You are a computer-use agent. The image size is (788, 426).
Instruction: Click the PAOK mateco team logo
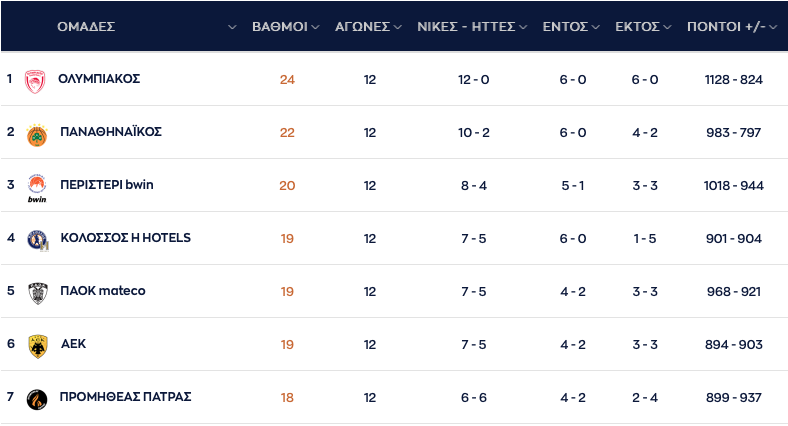click(37, 292)
